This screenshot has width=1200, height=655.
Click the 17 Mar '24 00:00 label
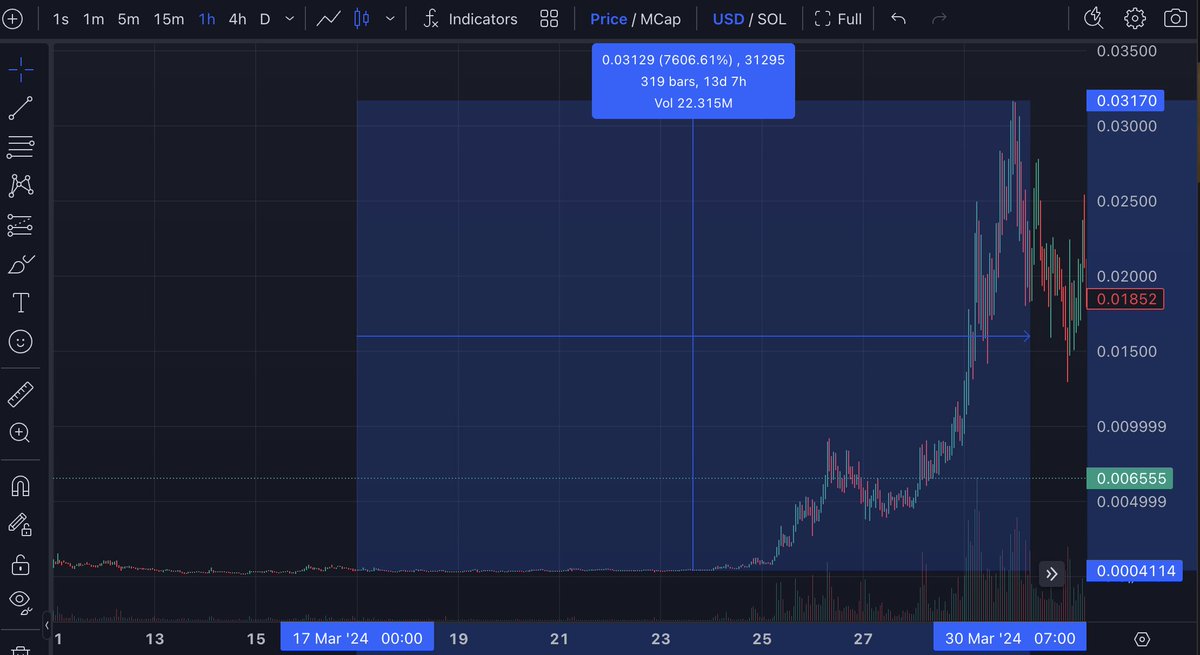(357, 638)
